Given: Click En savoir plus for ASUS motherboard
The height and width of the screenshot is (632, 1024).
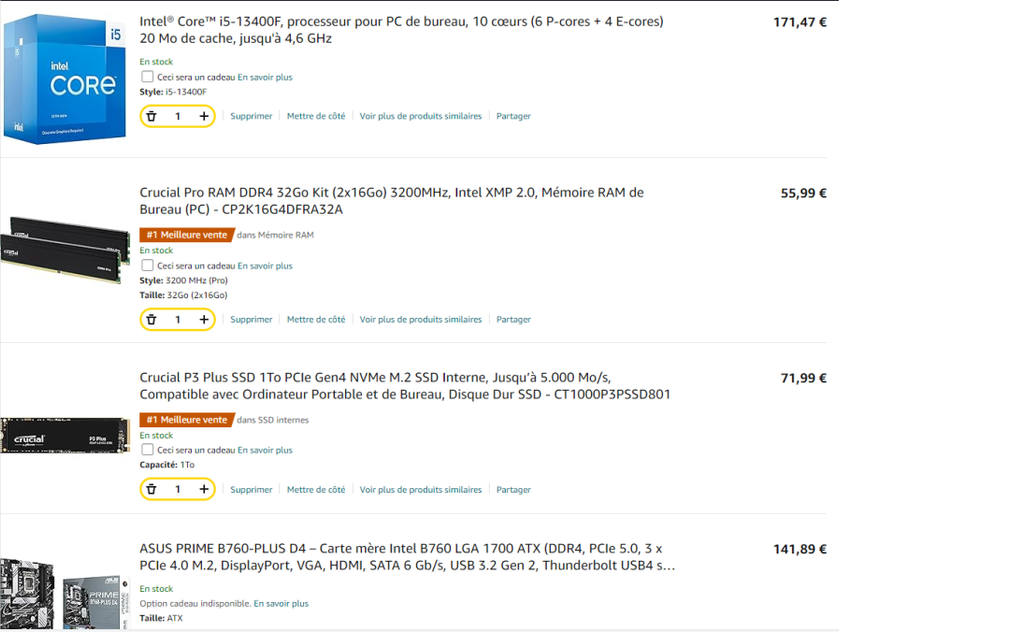Looking at the screenshot, I should 281,604.
